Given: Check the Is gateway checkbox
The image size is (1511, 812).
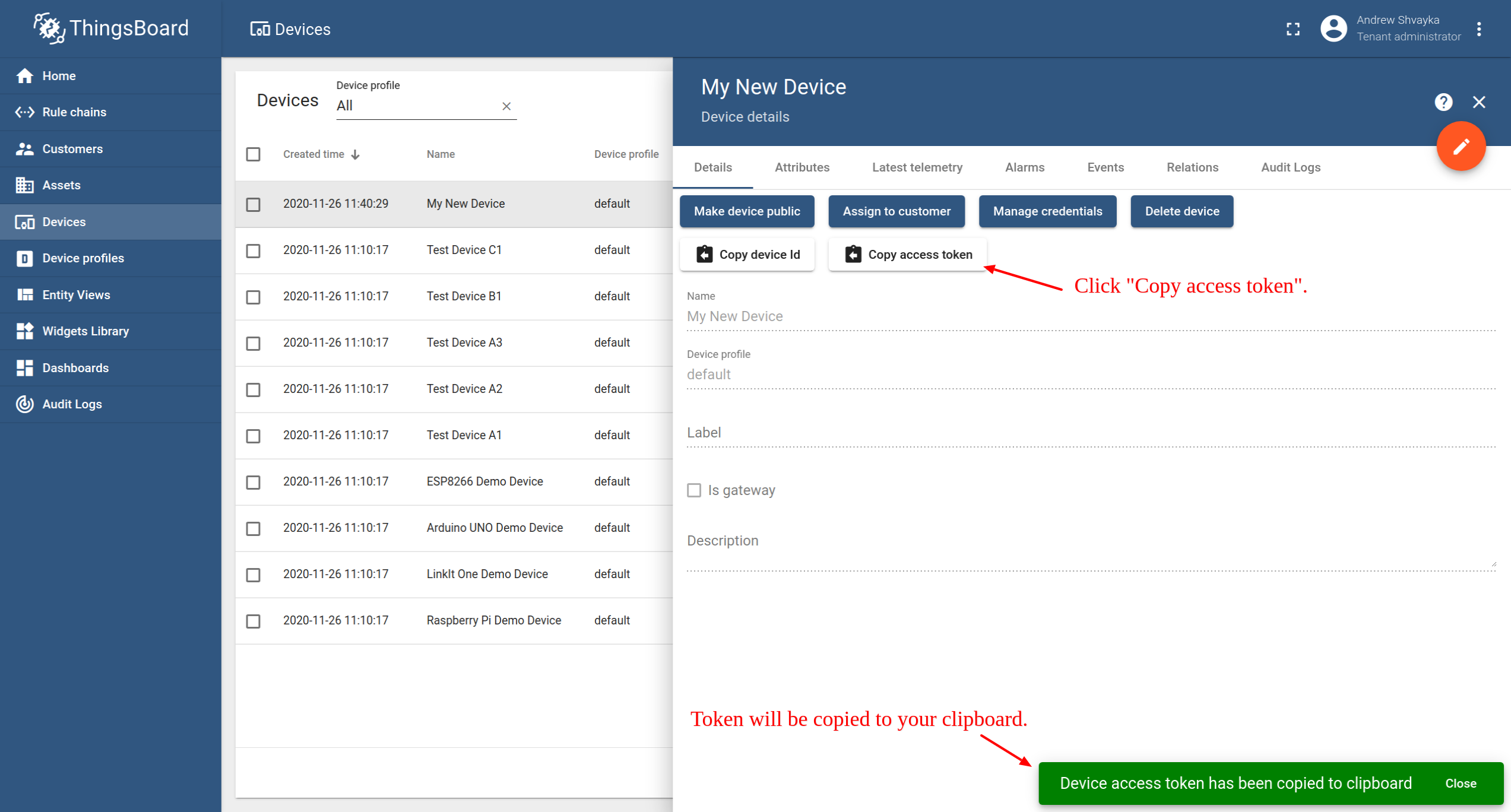Looking at the screenshot, I should coord(693,490).
